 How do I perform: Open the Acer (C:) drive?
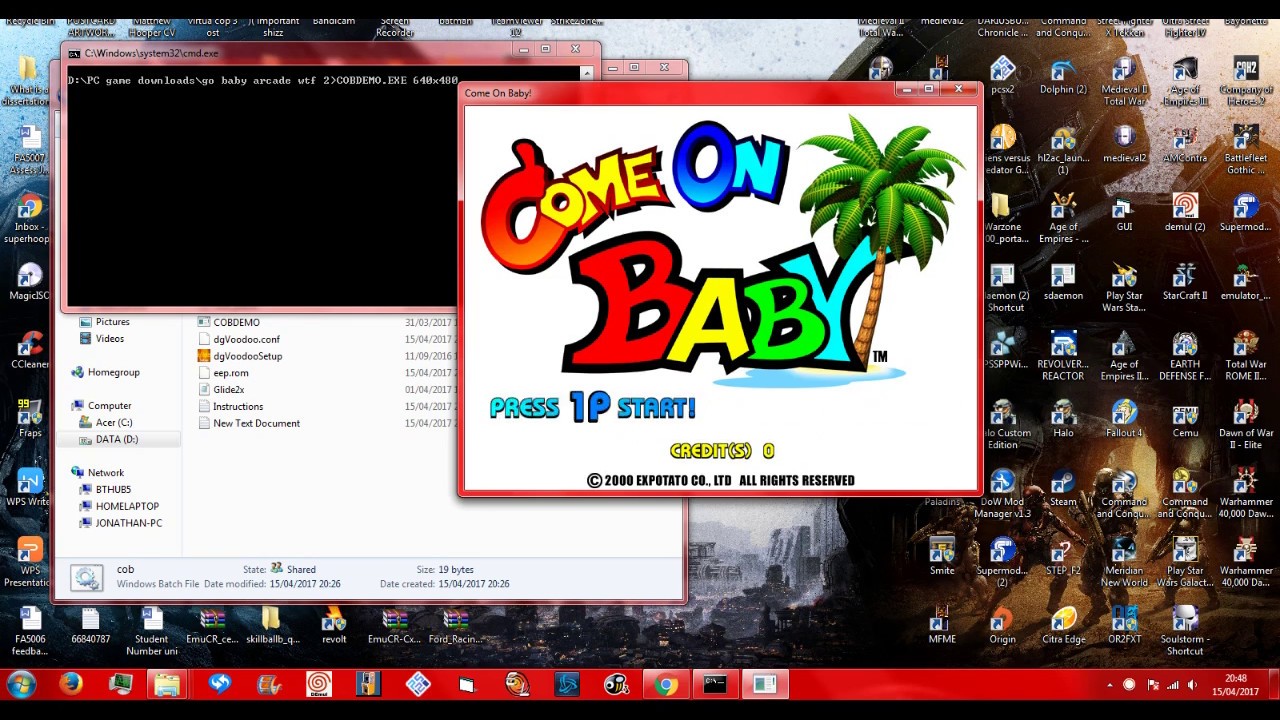tap(105, 423)
